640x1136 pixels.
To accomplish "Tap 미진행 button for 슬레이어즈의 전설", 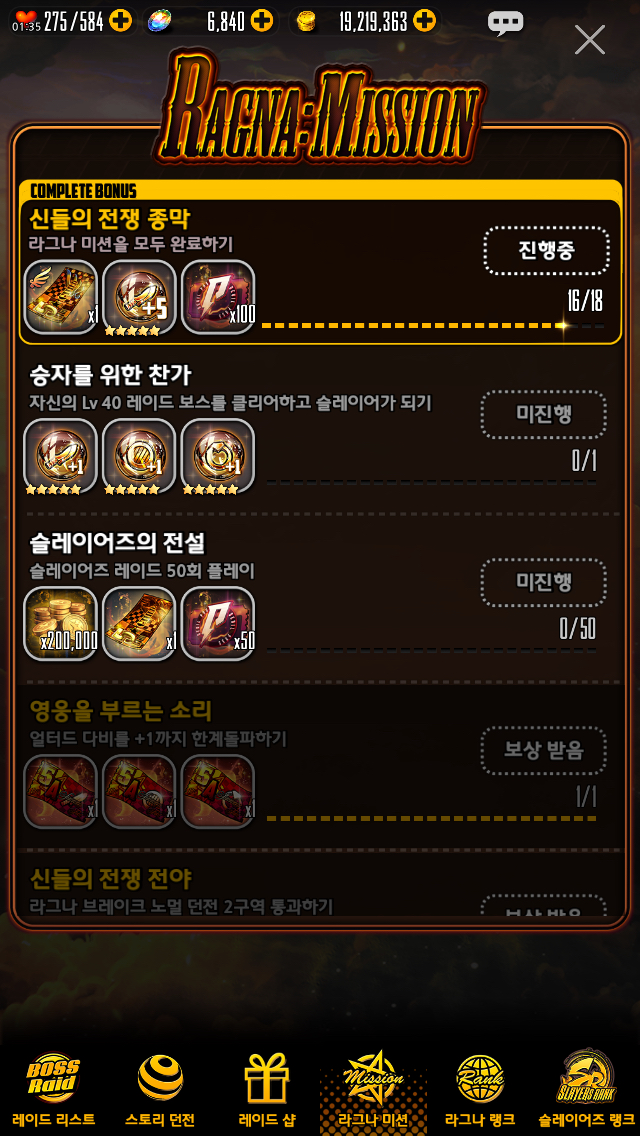I will pyautogui.click(x=544, y=582).
